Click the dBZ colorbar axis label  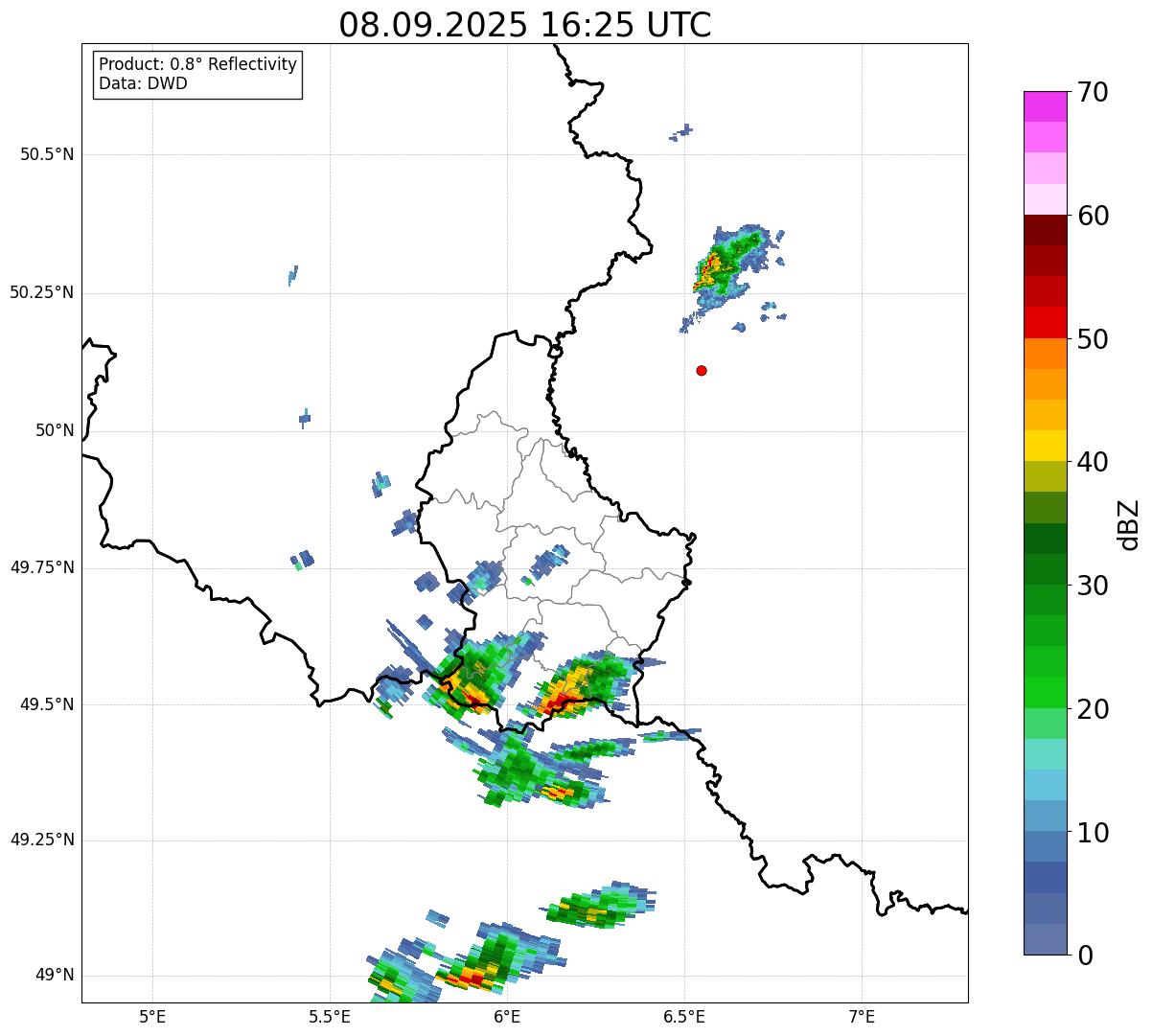coord(1129,524)
